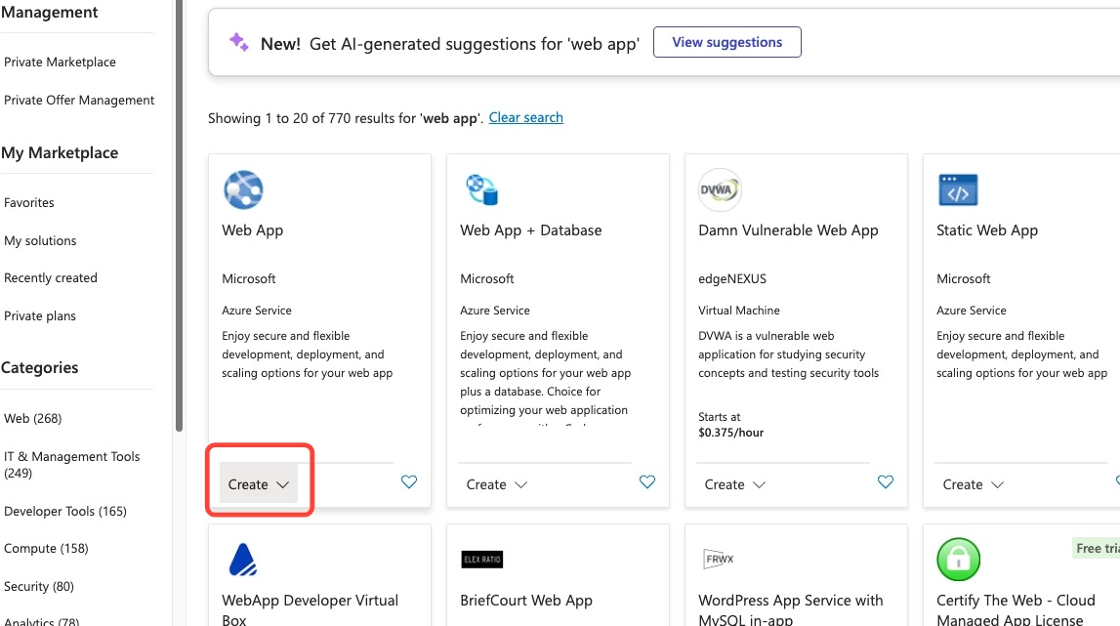1120x626 pixels.
Task: Open the Damn Vulnerable Web App title
Action: coord(788,230)
